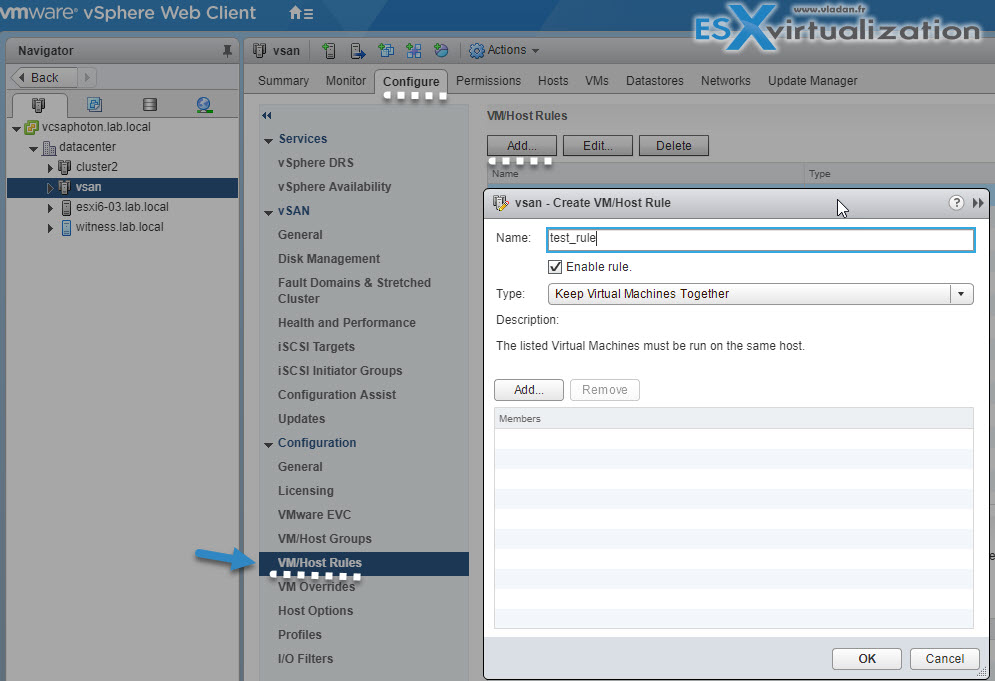The image size is (995, 681).
Task: Click into the rule Name text field
Action: pyautogui.click(x=760, y=239)
